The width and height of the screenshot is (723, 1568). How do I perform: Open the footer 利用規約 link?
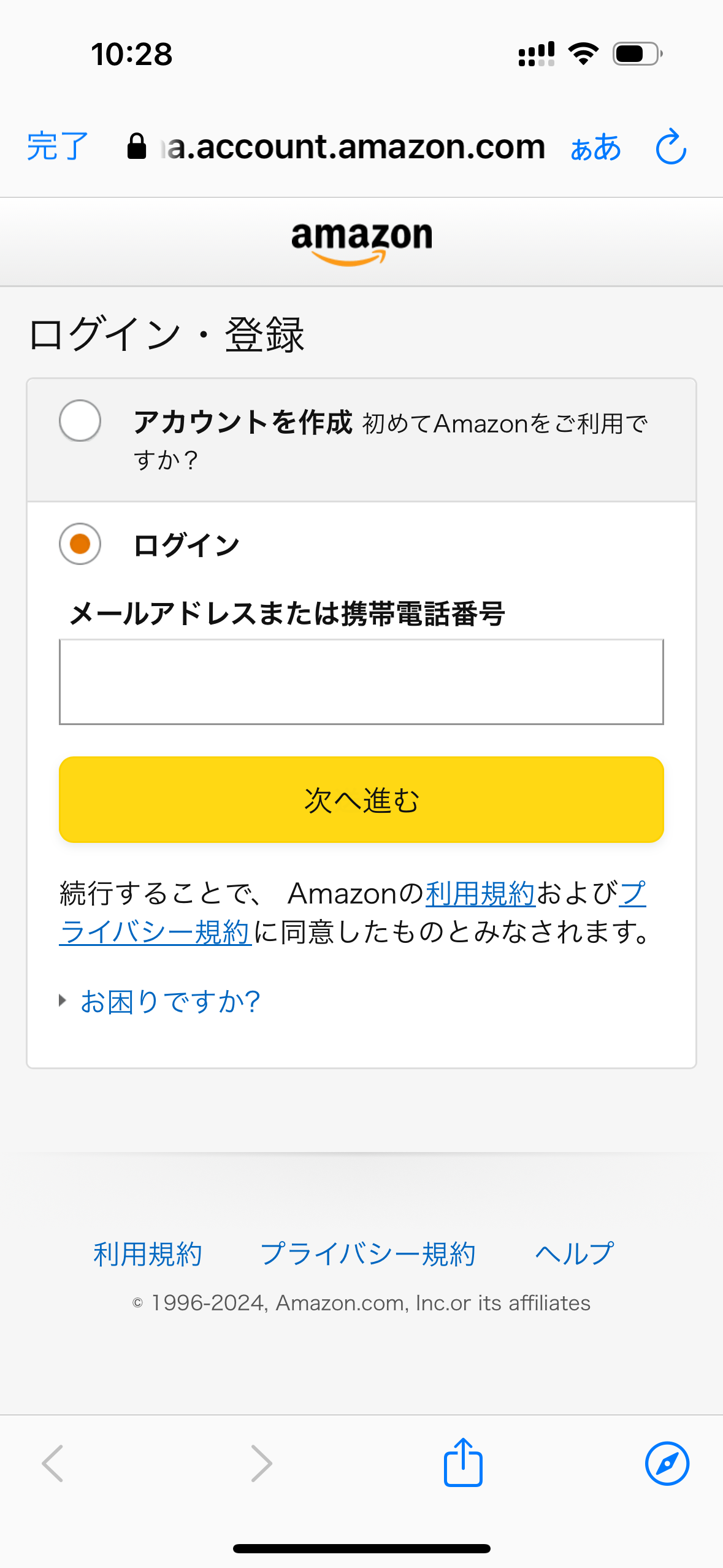tap(148, 1254)
